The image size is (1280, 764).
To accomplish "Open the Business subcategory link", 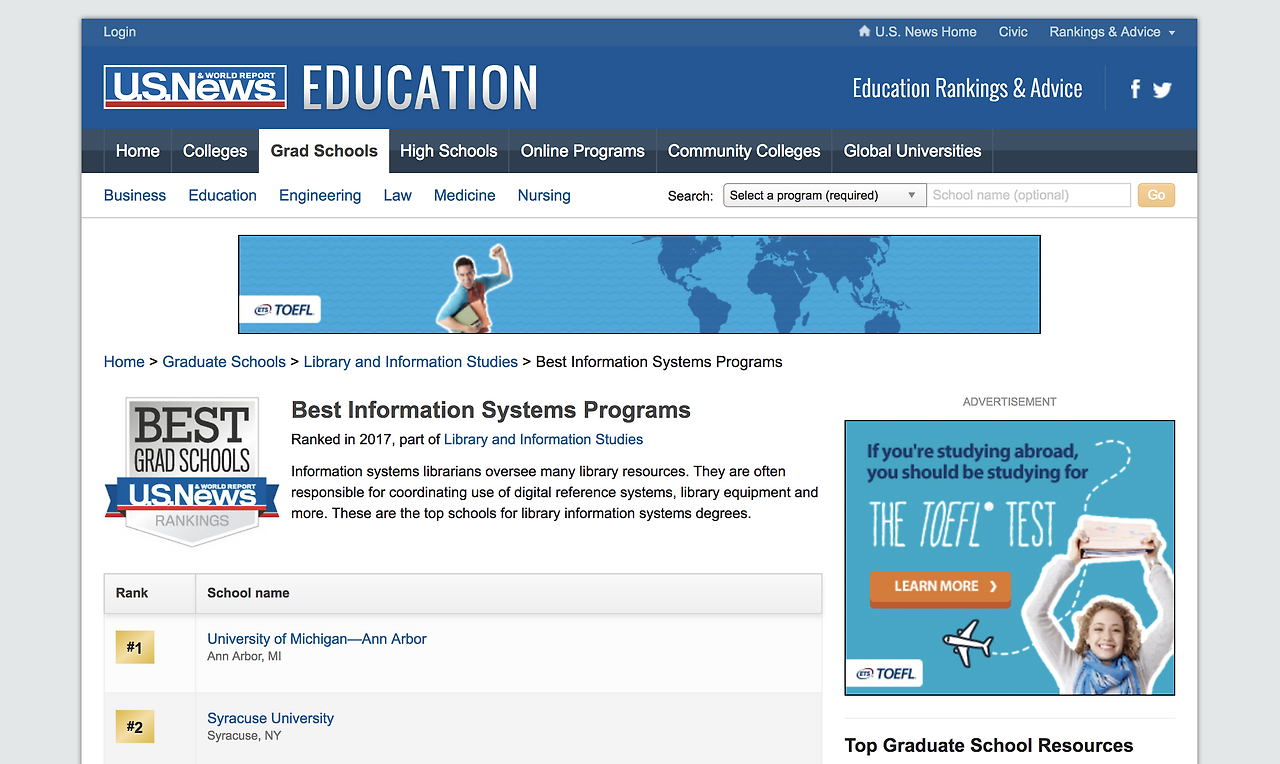I will tap(135, 195).
